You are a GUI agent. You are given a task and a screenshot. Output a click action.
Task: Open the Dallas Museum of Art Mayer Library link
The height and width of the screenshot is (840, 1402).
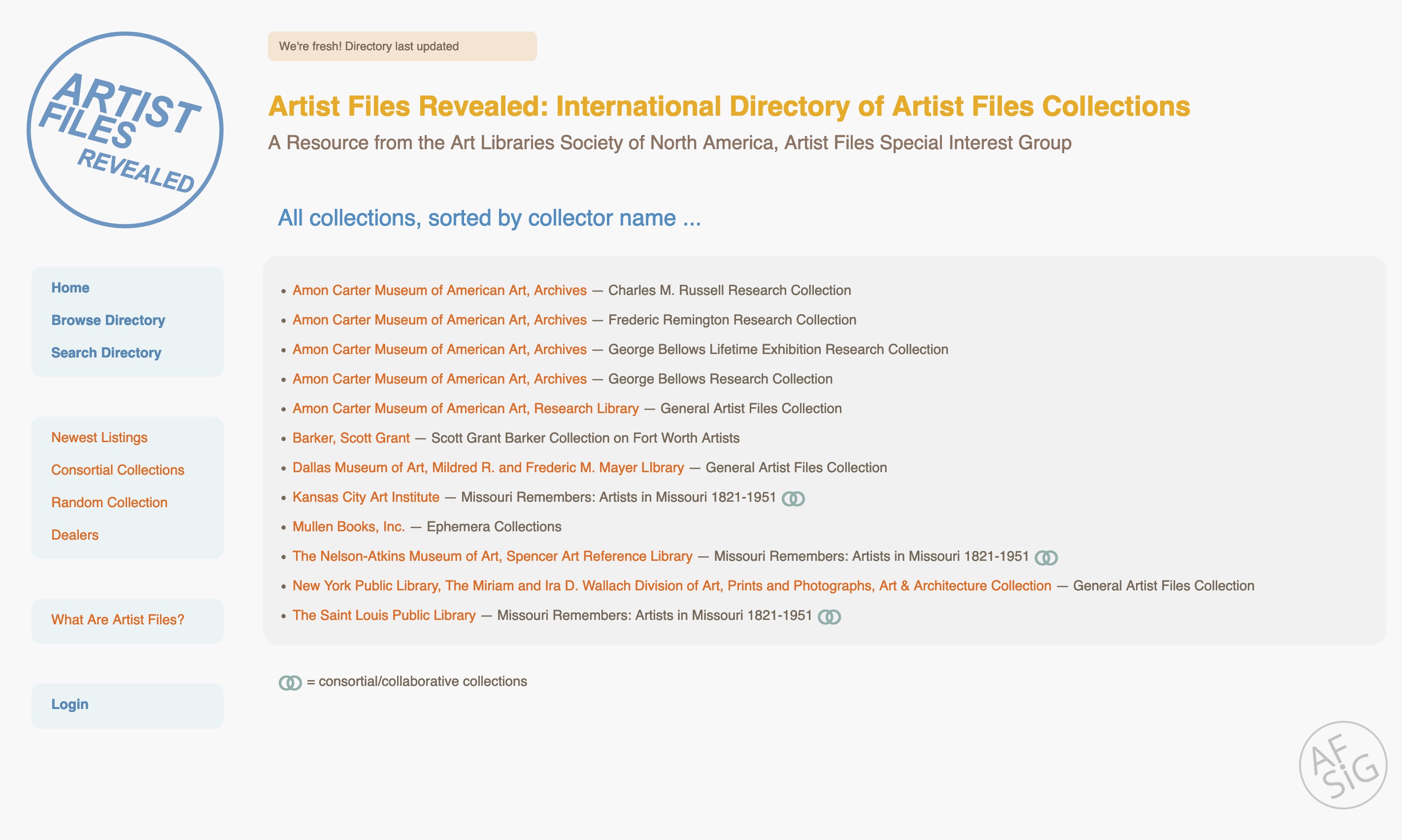[x=488, y=468]
